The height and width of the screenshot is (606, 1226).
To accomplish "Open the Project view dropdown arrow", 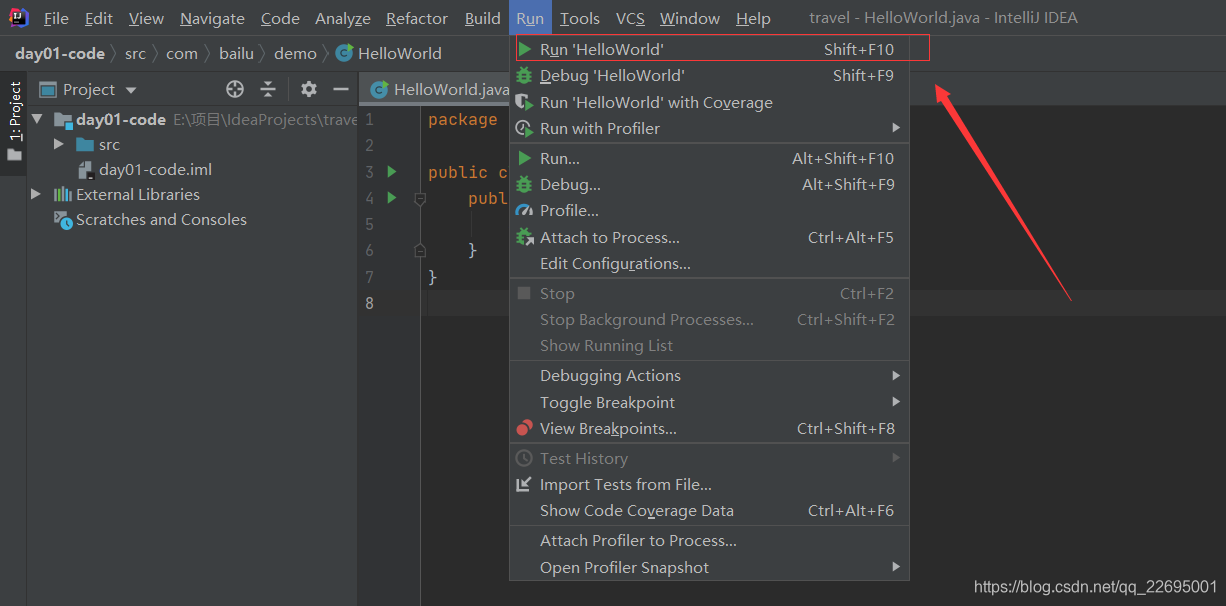I will [x=131, y=90].
